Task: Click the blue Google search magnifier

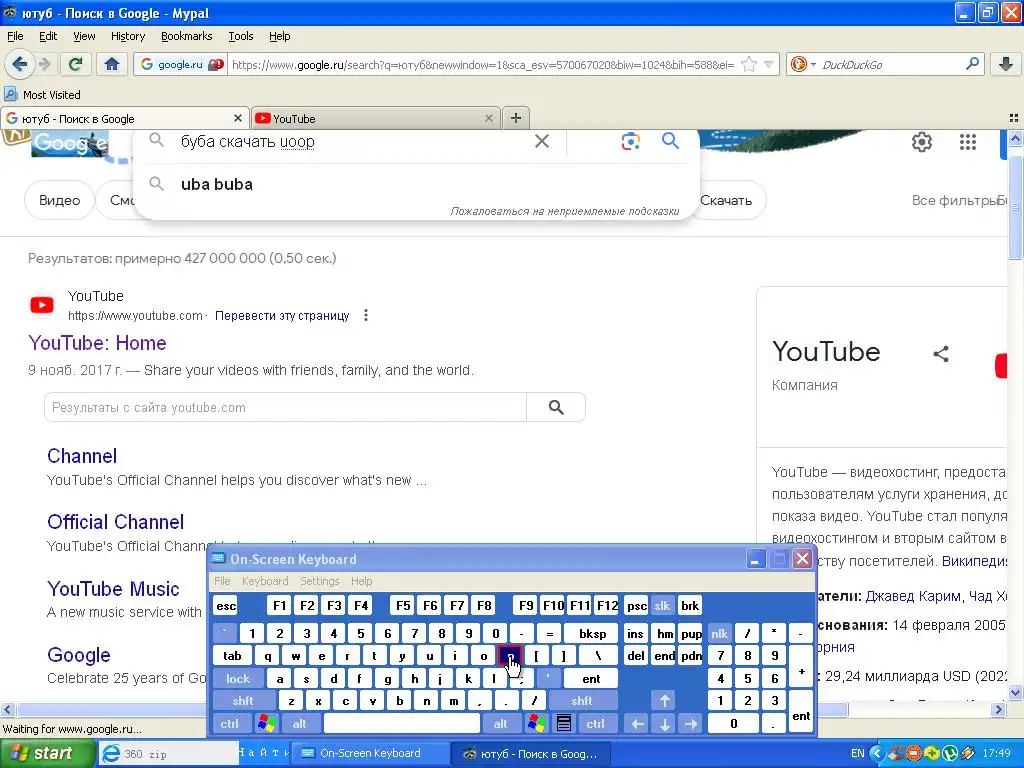Action: [670, 140]
